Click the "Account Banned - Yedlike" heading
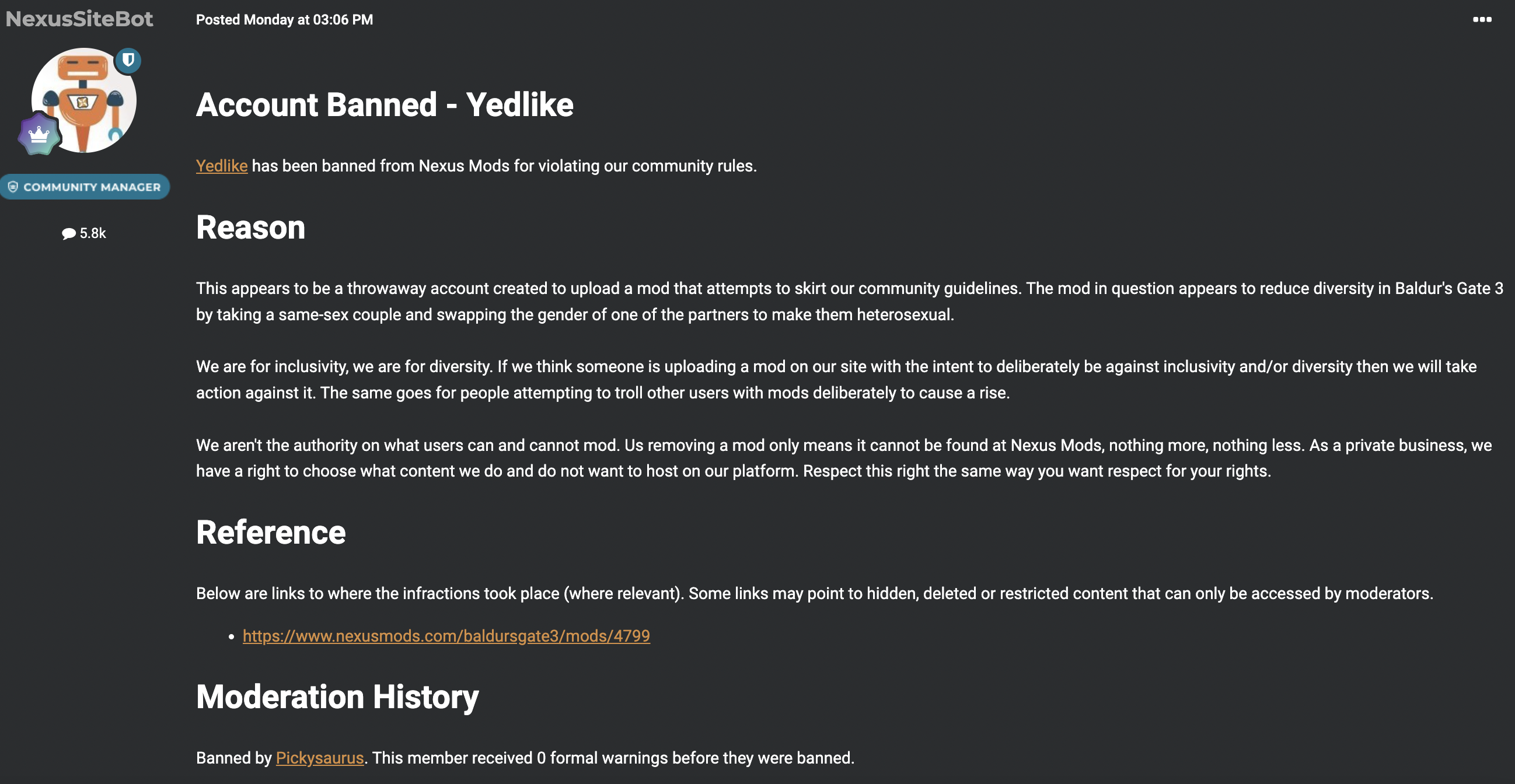Screen dimensions: 1515x784 [384, 105]
